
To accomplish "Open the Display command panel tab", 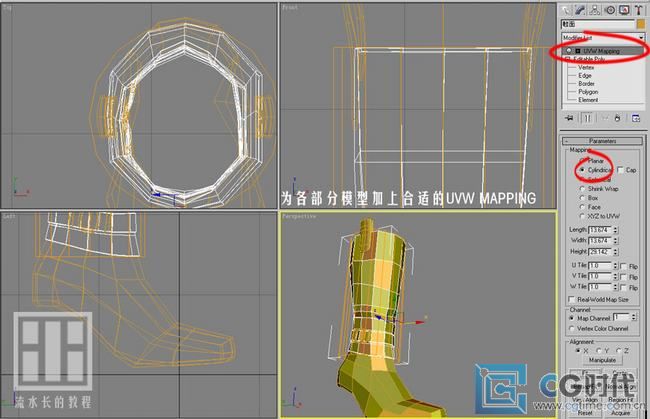I will click(x=625, y=10).
